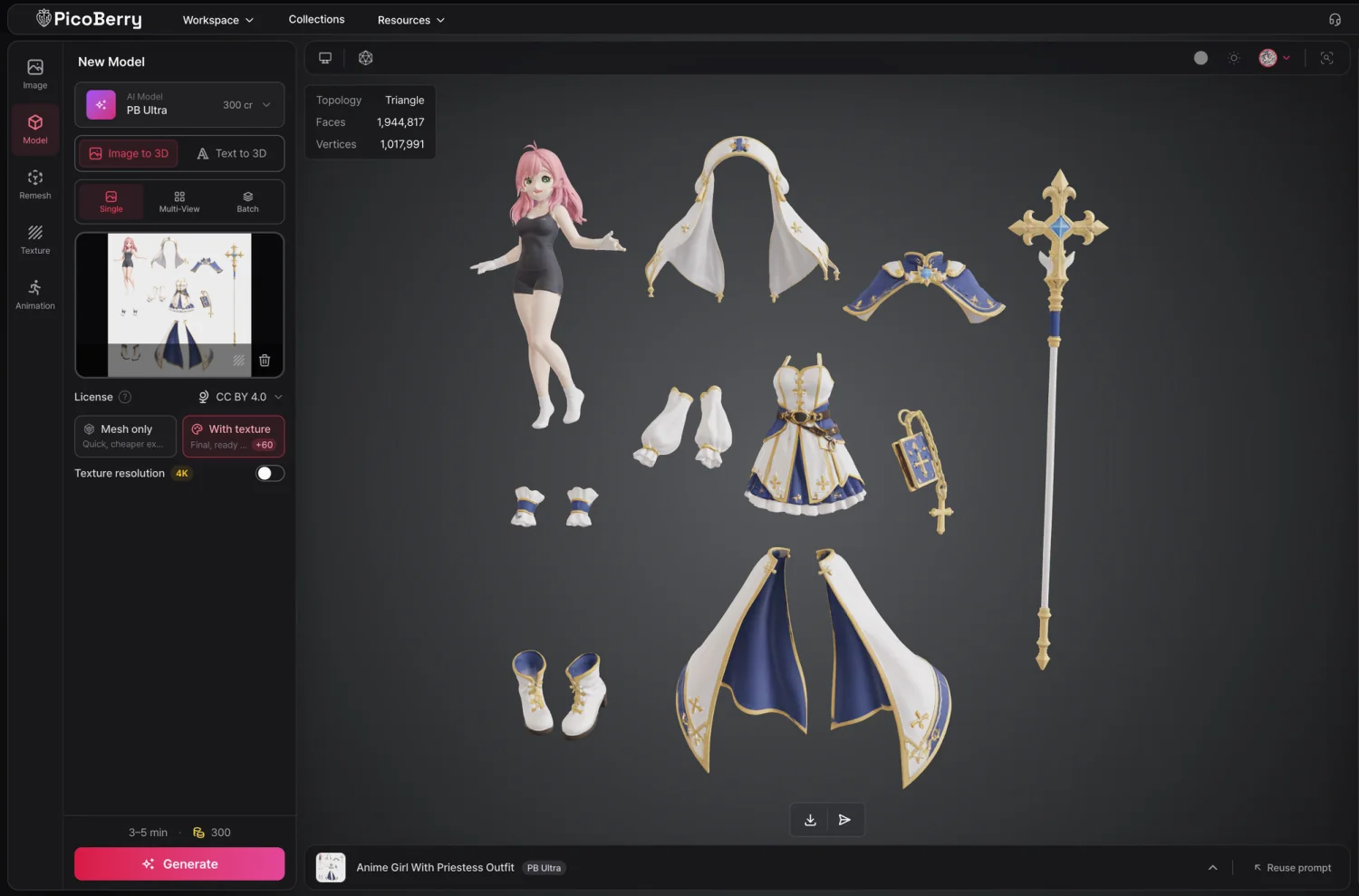
Task: Click the headset support icon
Action: [1335, 20]
